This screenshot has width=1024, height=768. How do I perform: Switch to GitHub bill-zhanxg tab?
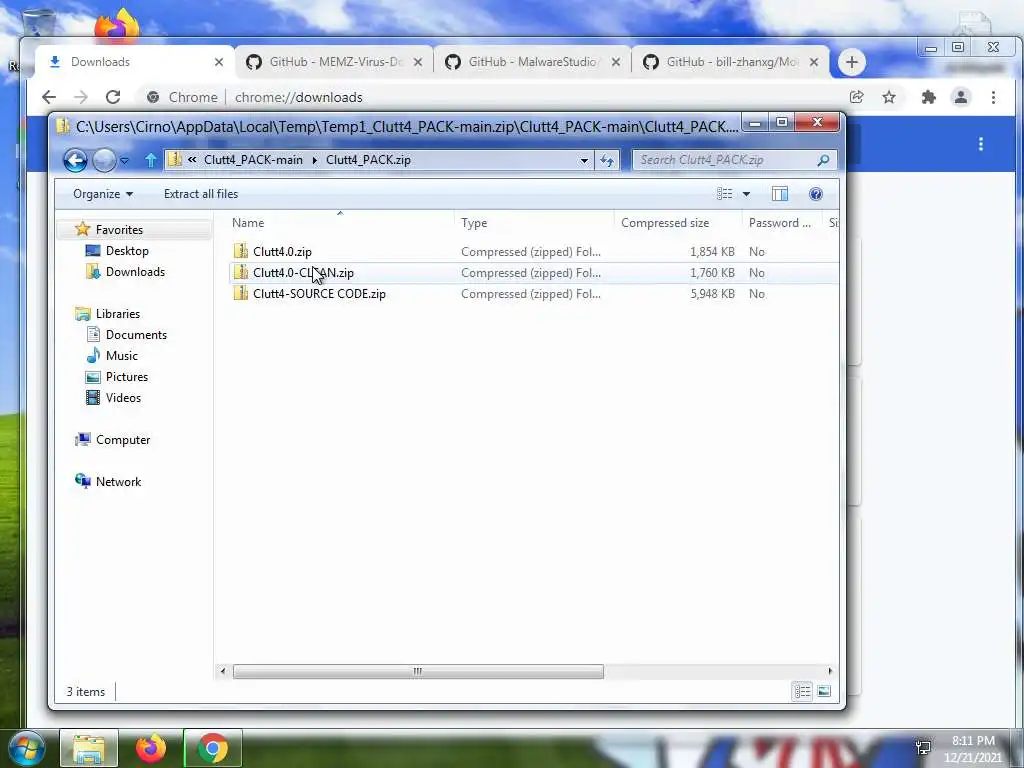click(x=731, y=62)
